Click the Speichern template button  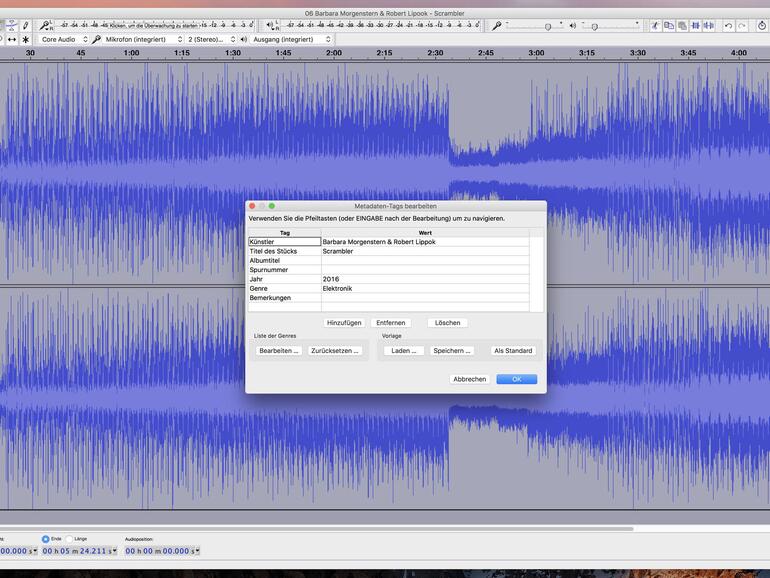451,351
